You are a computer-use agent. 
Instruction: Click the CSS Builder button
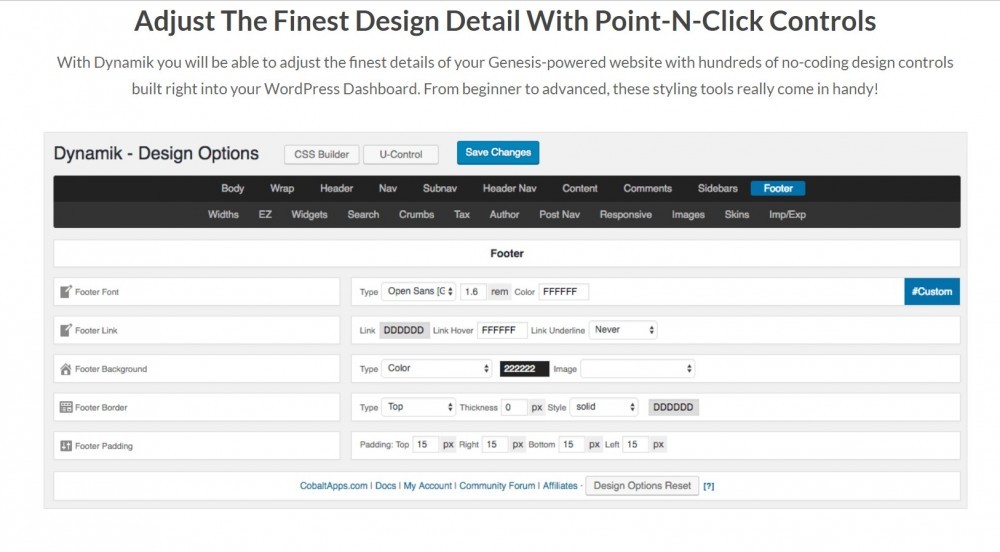pyautogui.click(x=321, y=154)
